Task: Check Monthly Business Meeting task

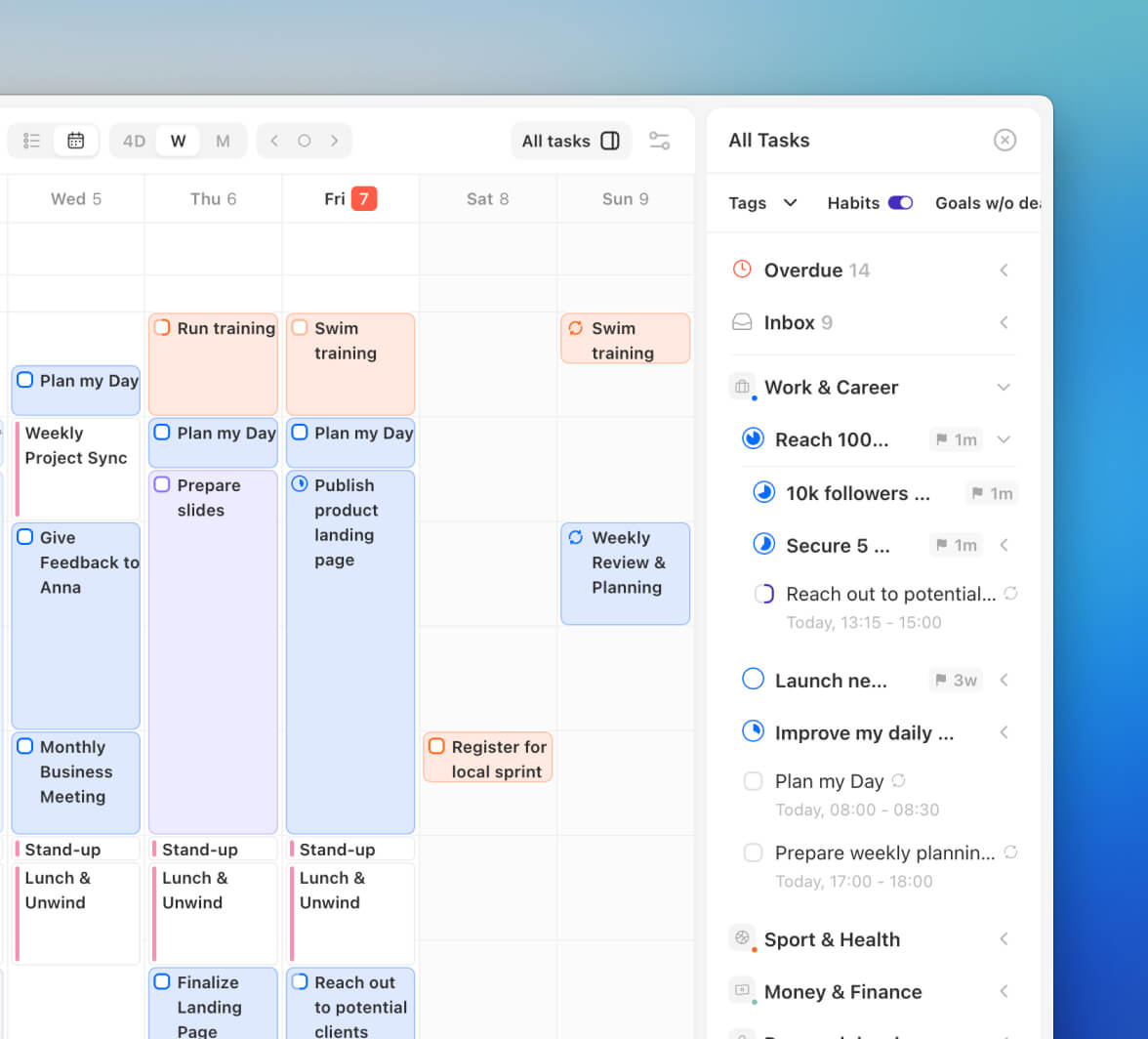Action: (x=25, y=746)
